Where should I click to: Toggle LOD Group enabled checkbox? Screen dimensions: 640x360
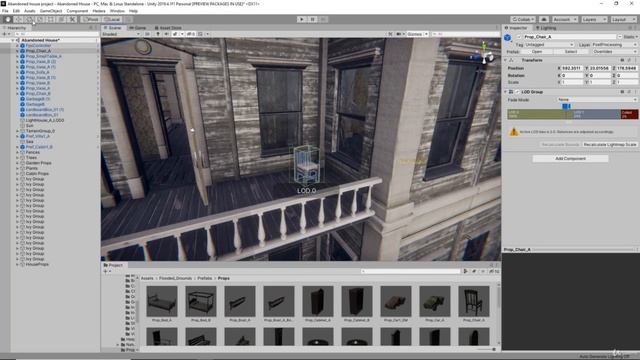[518, 92]
